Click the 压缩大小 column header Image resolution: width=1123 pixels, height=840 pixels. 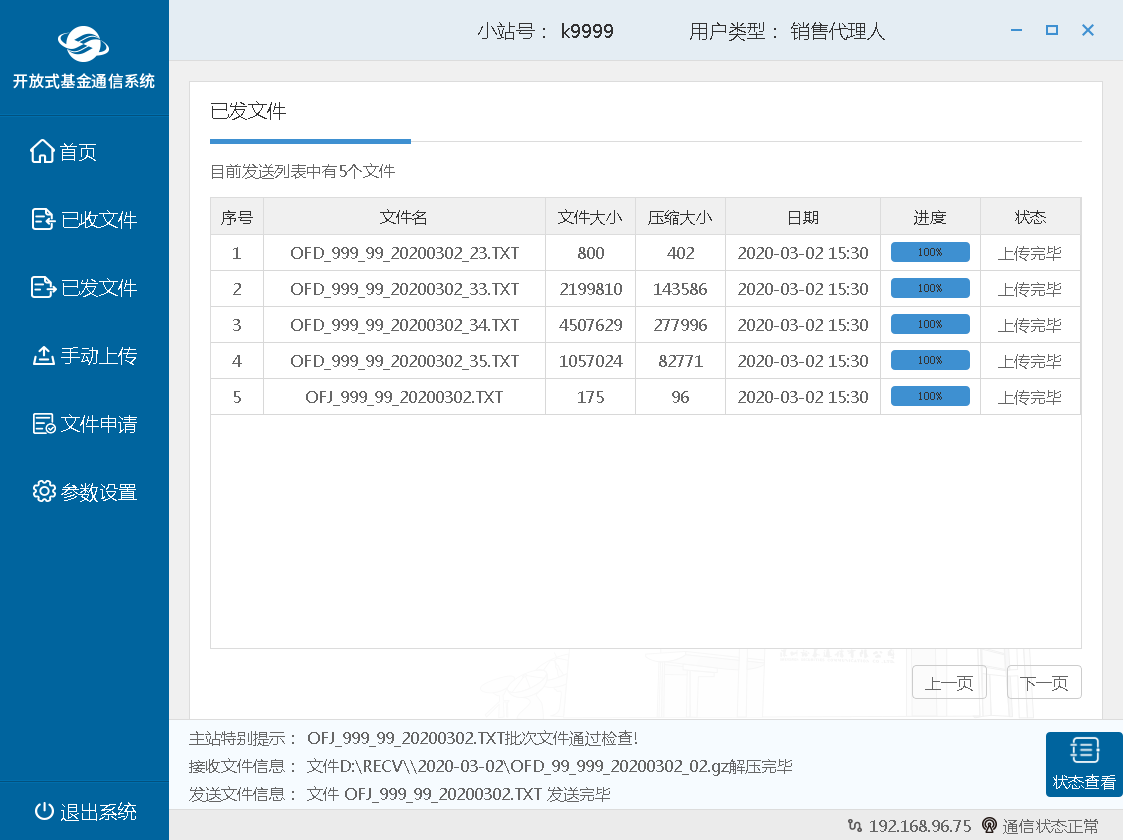click(x=680, y=217)
